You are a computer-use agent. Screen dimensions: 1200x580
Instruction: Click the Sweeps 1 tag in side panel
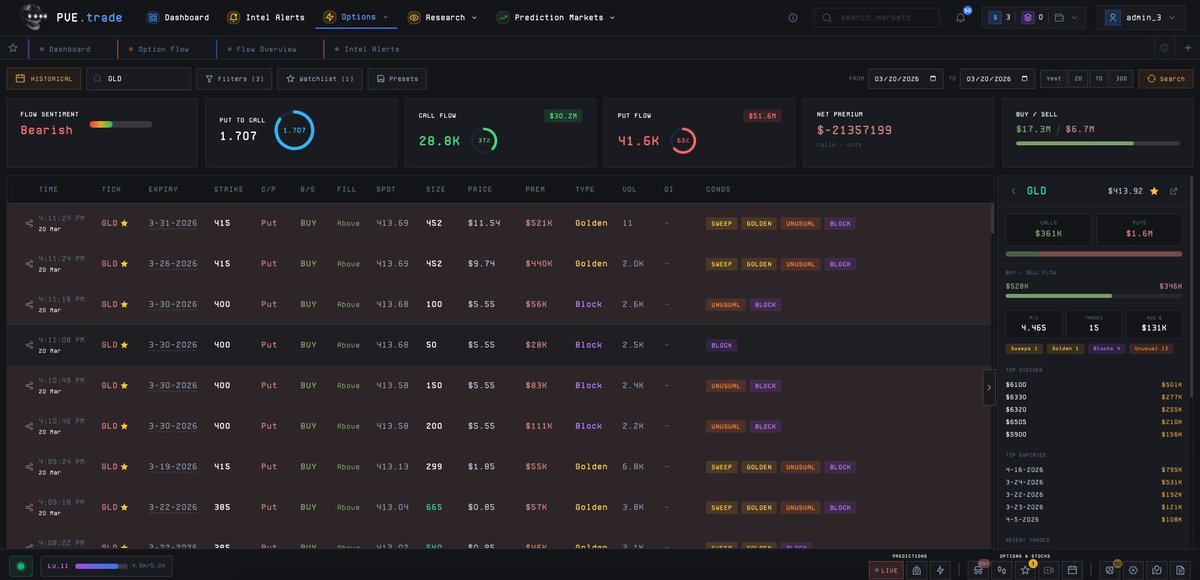1025,349
